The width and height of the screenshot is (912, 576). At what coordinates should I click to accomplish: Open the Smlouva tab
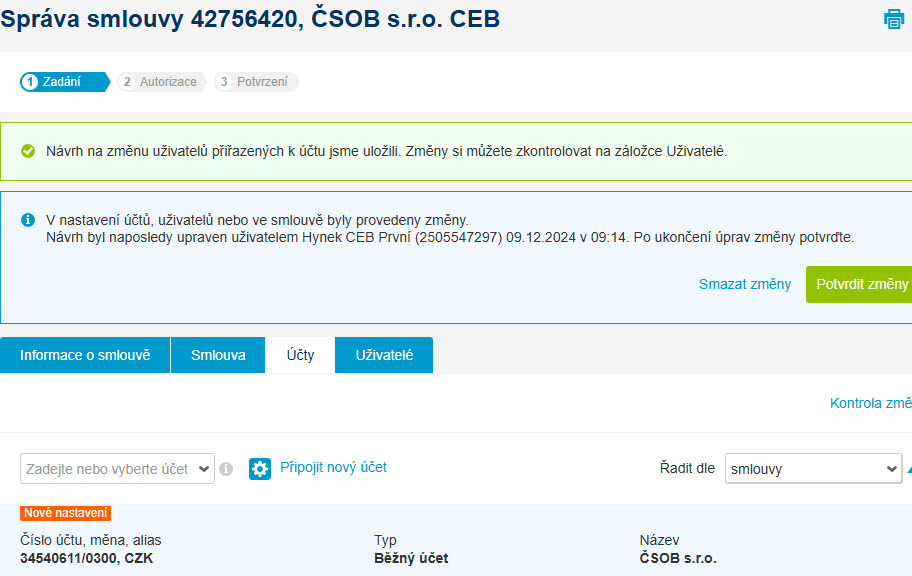point(218,355)
